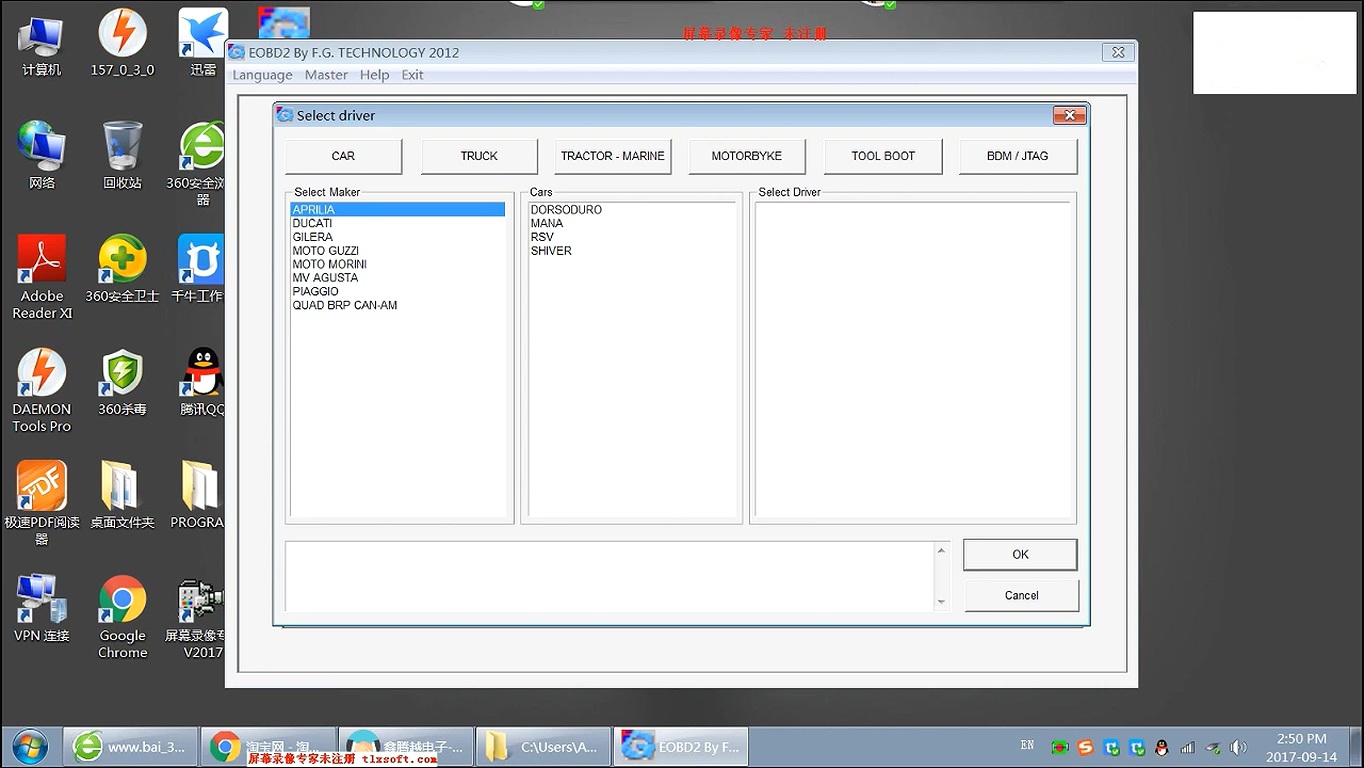The width and height of the screenshot is (1364, 768).
Task: Click the MOTORBYKE category button
Action: point(747,156)
